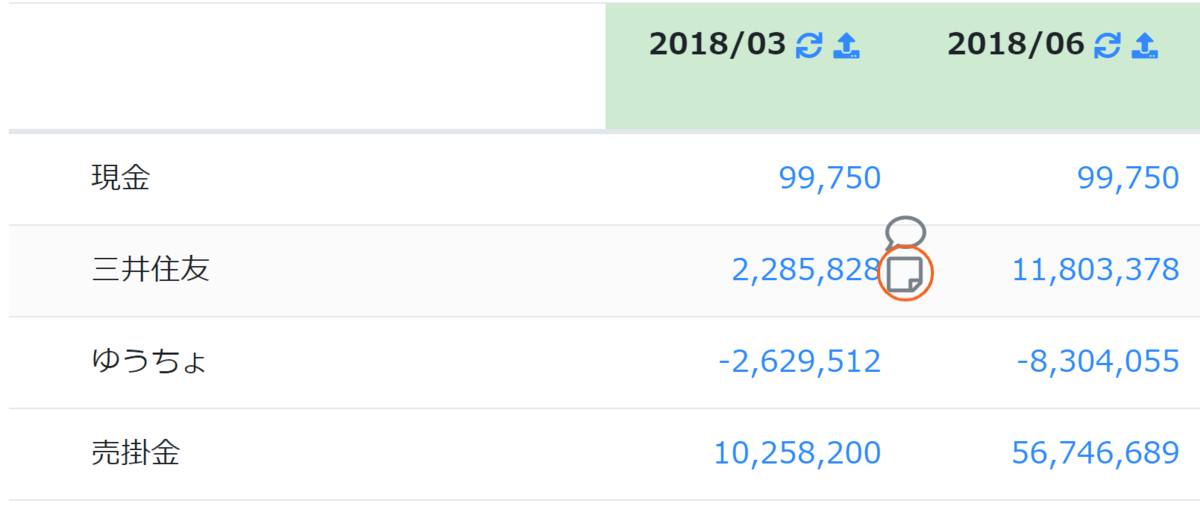Open 三井住友 amount 2,285,828
Screen dimensions: 1200x506
(806, 270)
